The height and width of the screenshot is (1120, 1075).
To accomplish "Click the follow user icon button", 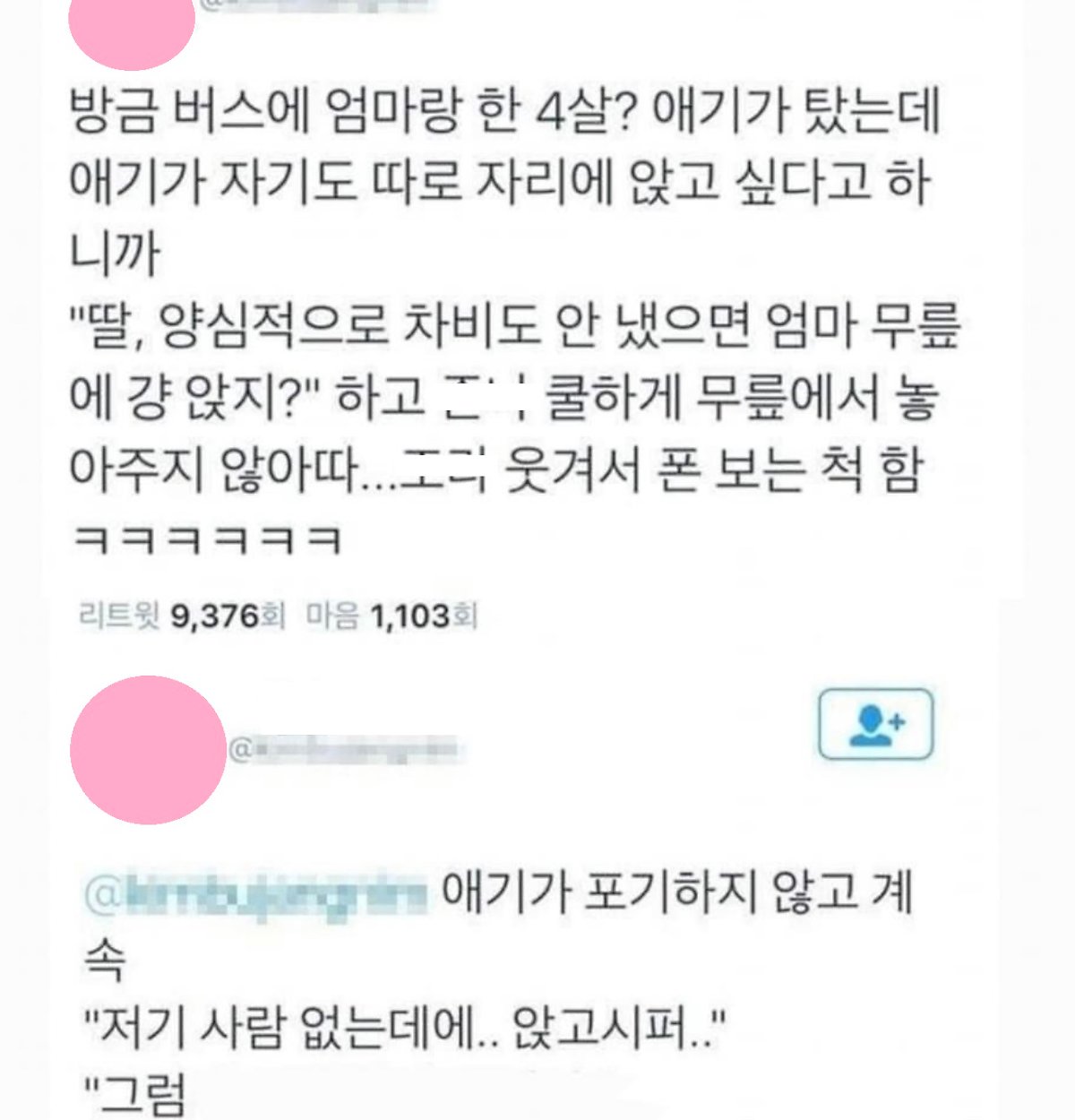I will (877, 724).
